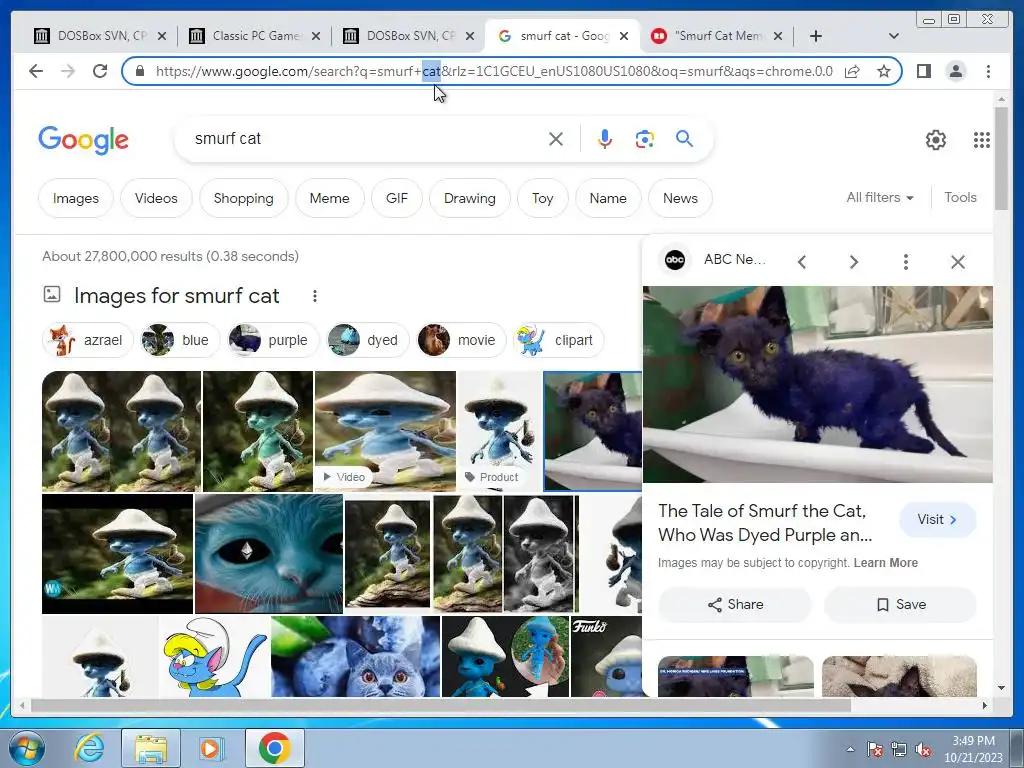Viewport: 1024px width, 768px height.
Task: Go back using the browser back arrow
Action: tap(36, 71)
